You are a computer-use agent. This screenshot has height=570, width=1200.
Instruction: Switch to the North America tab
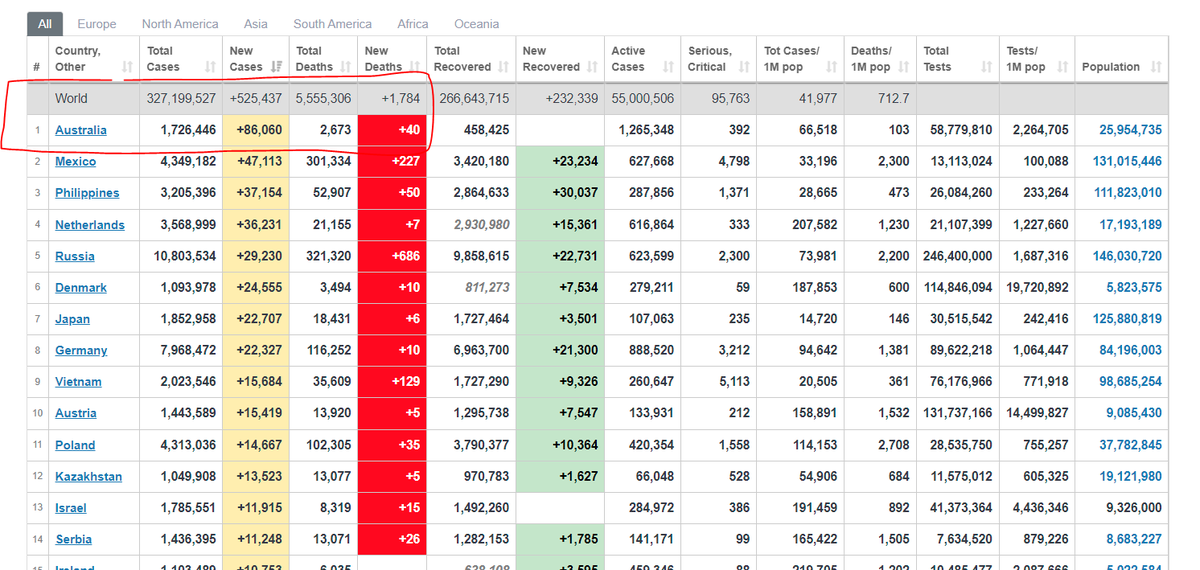(x=180, y=24)
